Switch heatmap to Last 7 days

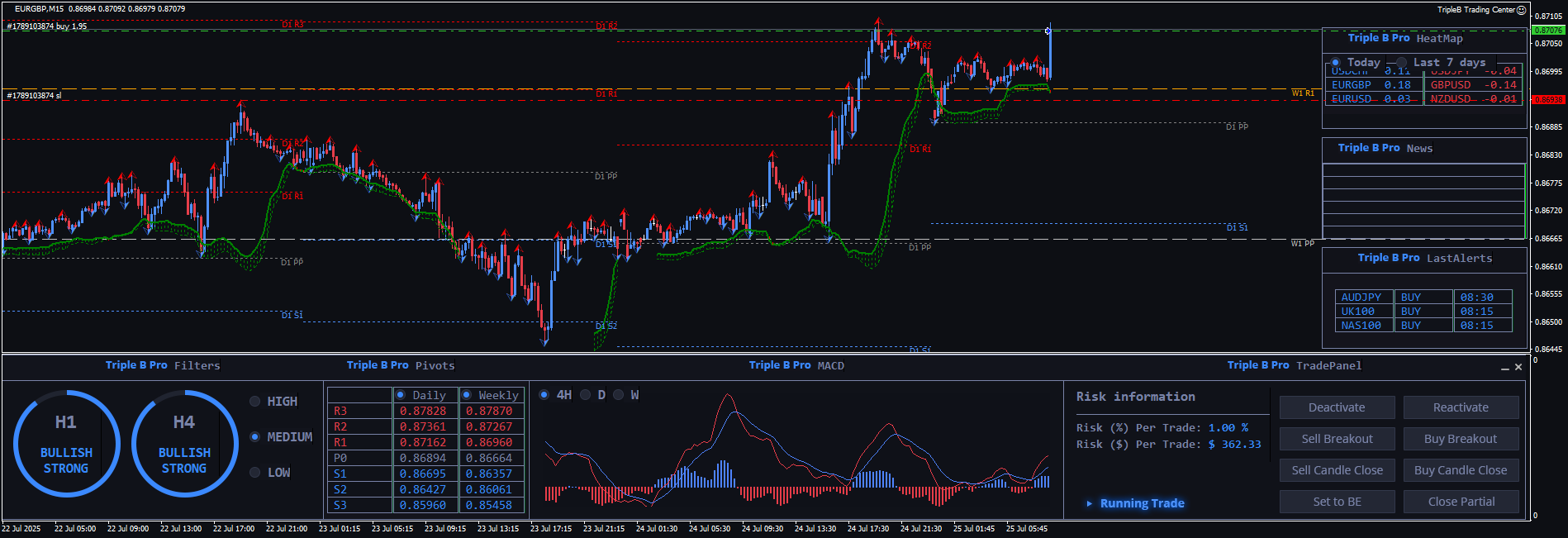click(x=1402, y=63)
